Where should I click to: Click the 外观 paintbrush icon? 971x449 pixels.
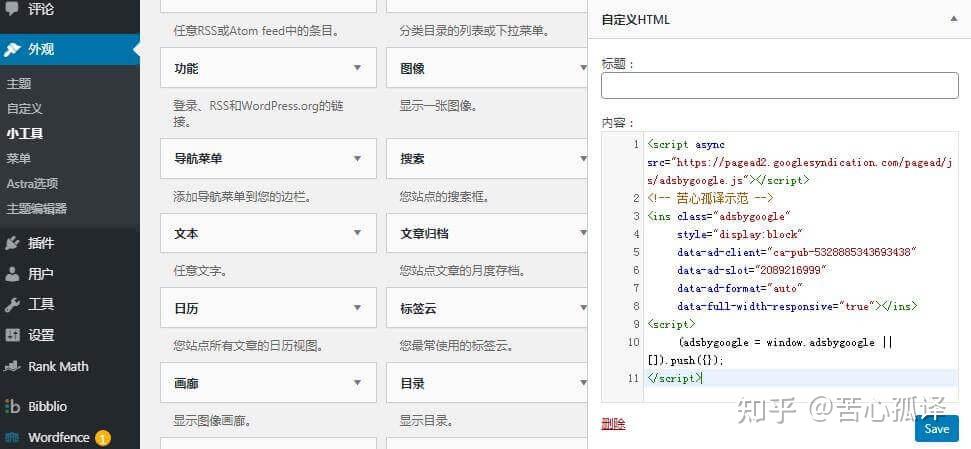(x=12, y=50)
